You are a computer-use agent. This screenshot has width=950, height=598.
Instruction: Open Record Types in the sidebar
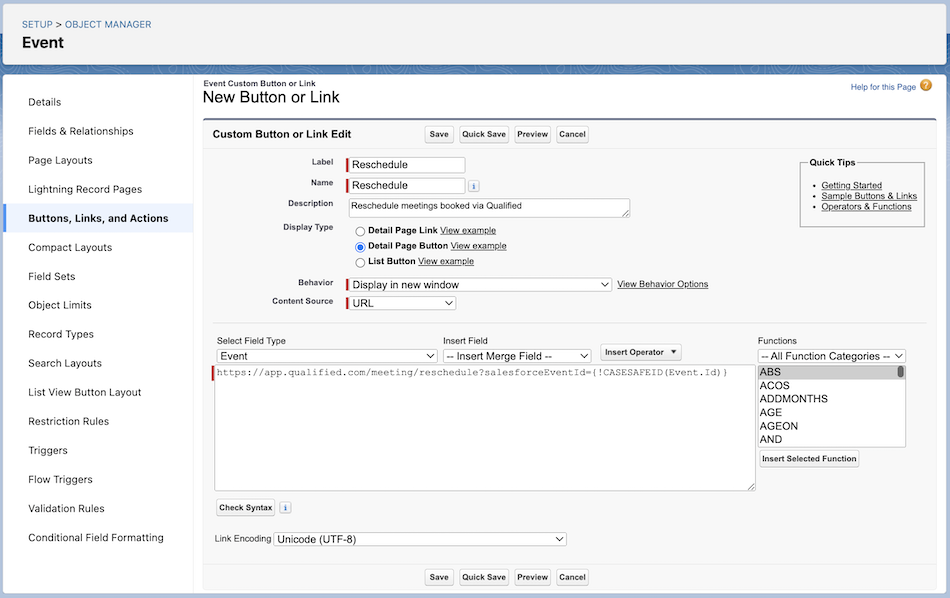(x=61, y=334)
